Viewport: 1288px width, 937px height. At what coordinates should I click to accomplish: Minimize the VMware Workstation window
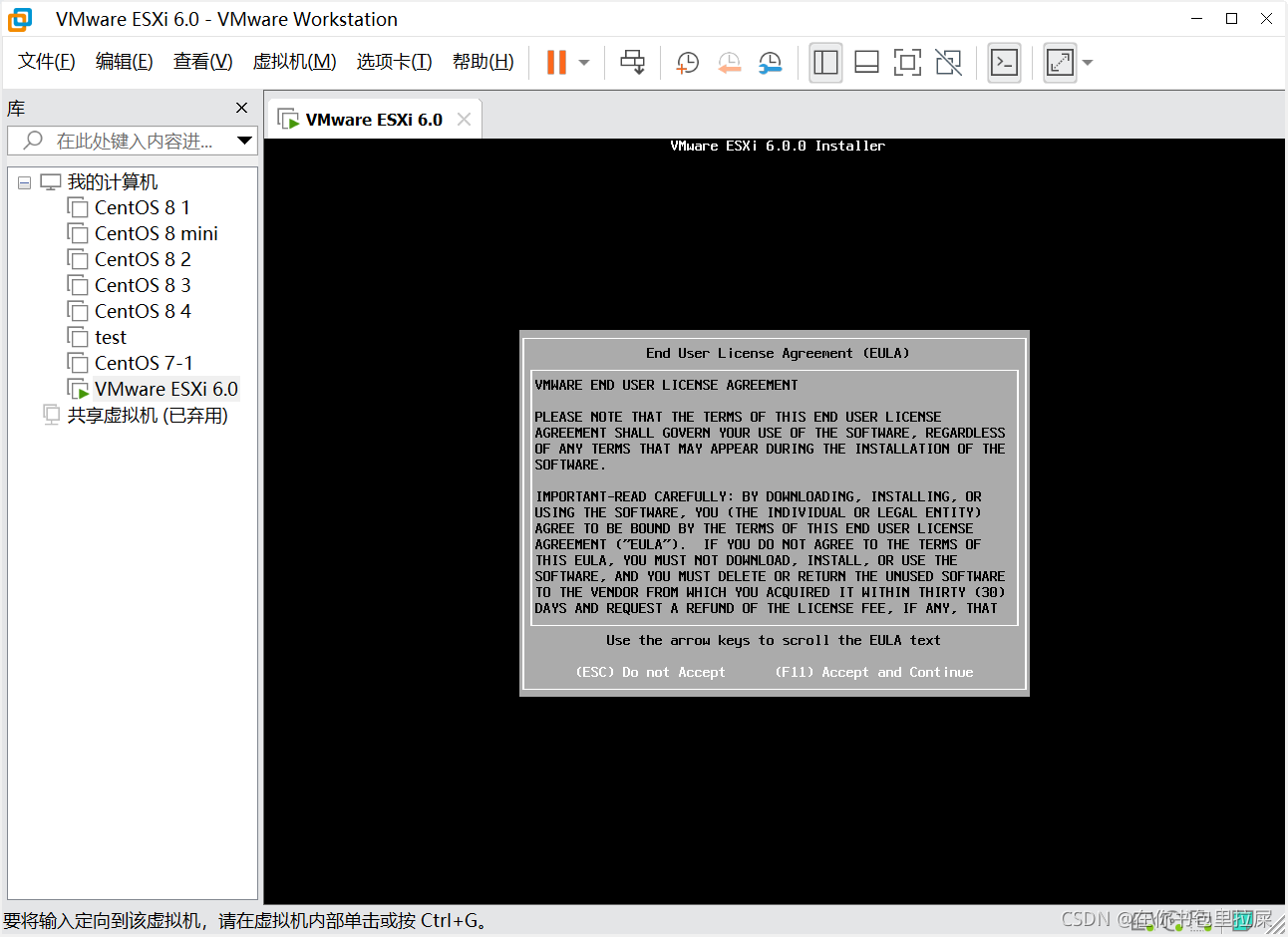[1197, 18]
